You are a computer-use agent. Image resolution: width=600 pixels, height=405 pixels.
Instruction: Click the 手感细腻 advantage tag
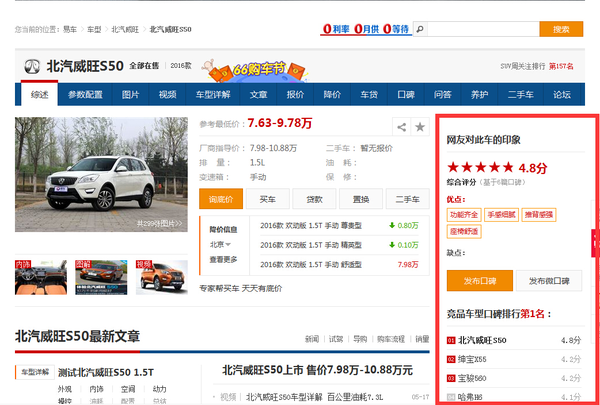click(501, 215)
